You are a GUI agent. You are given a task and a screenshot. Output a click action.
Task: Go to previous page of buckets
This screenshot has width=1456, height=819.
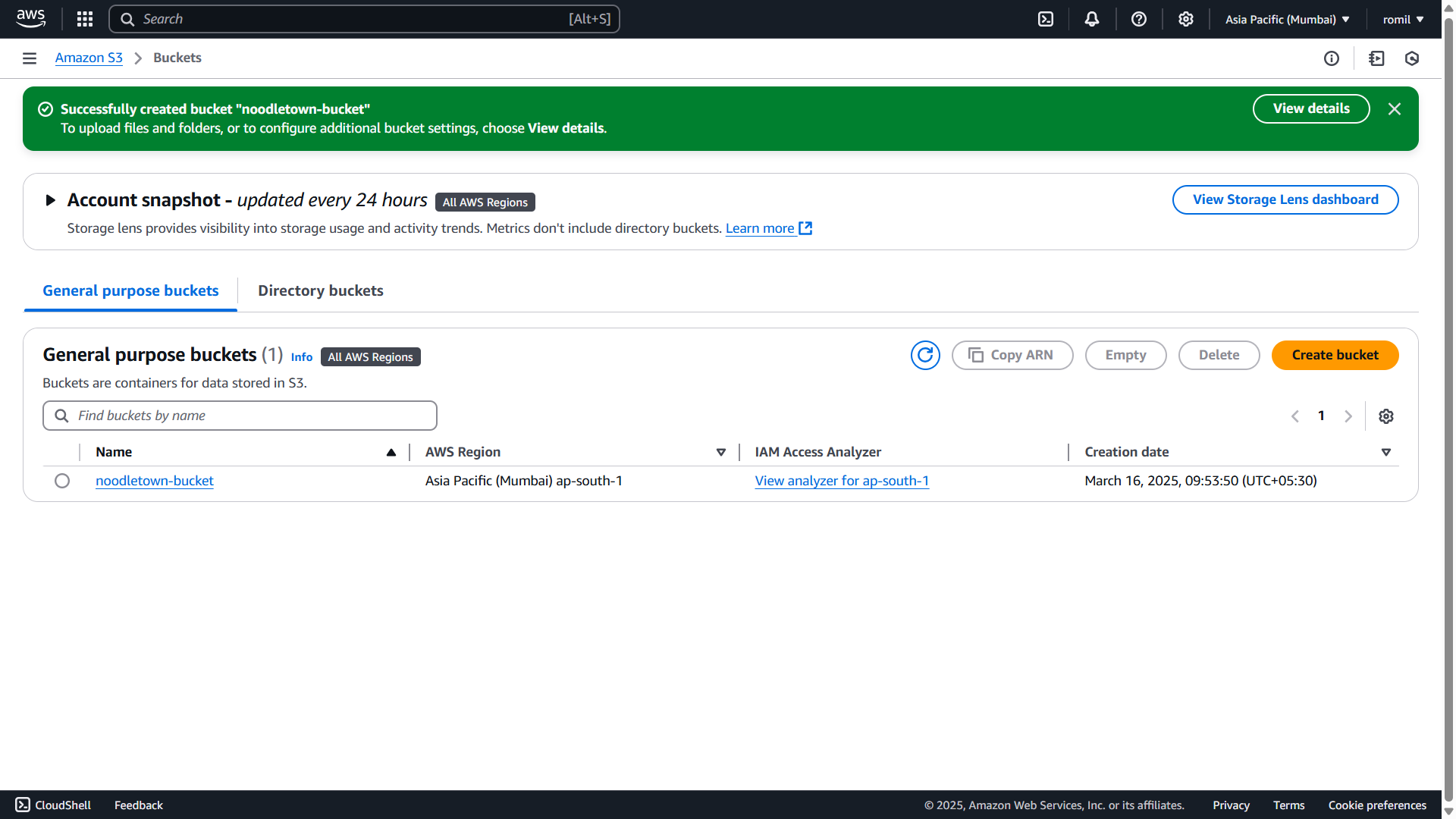(x=1295, y=416)
